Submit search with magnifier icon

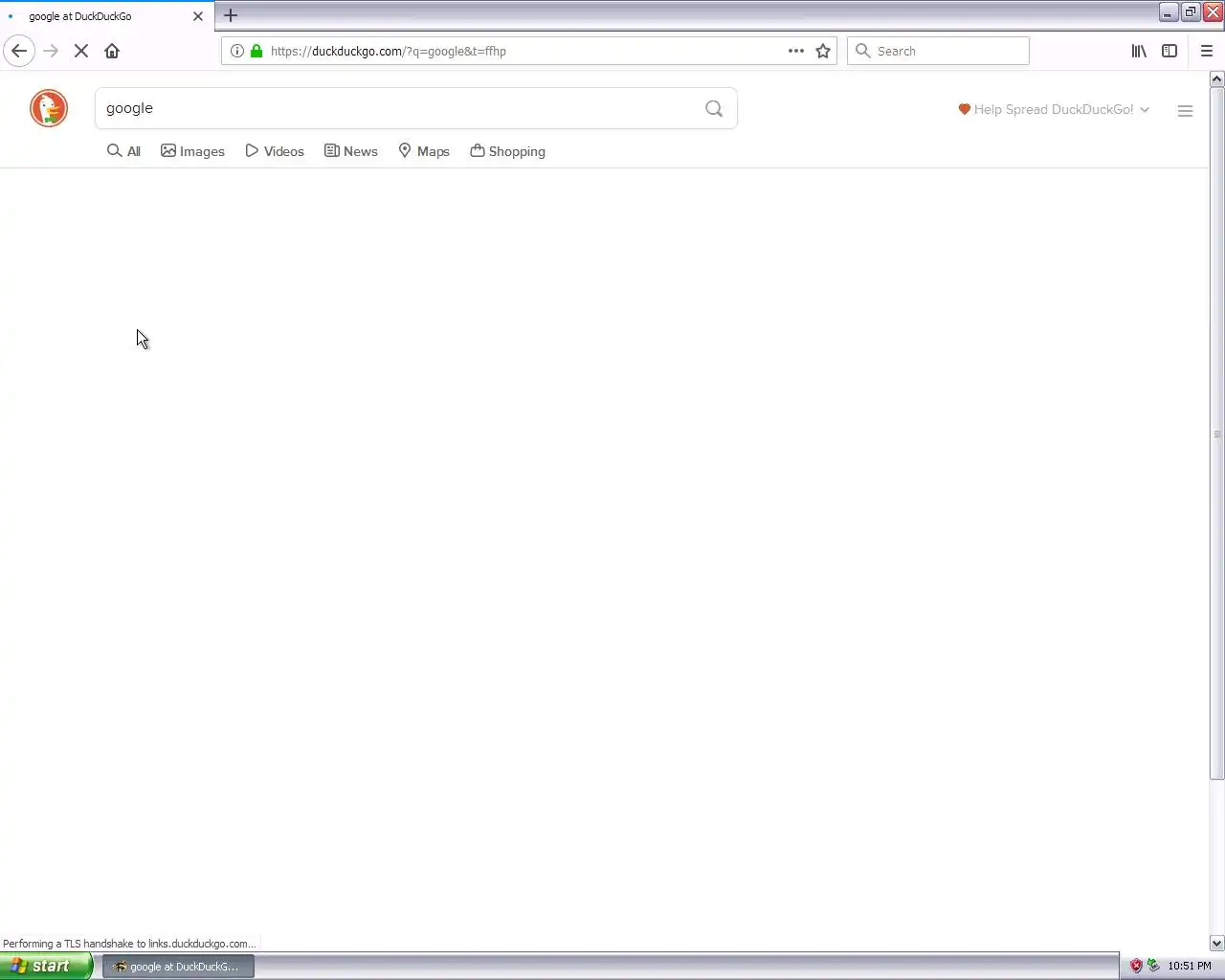714,108
